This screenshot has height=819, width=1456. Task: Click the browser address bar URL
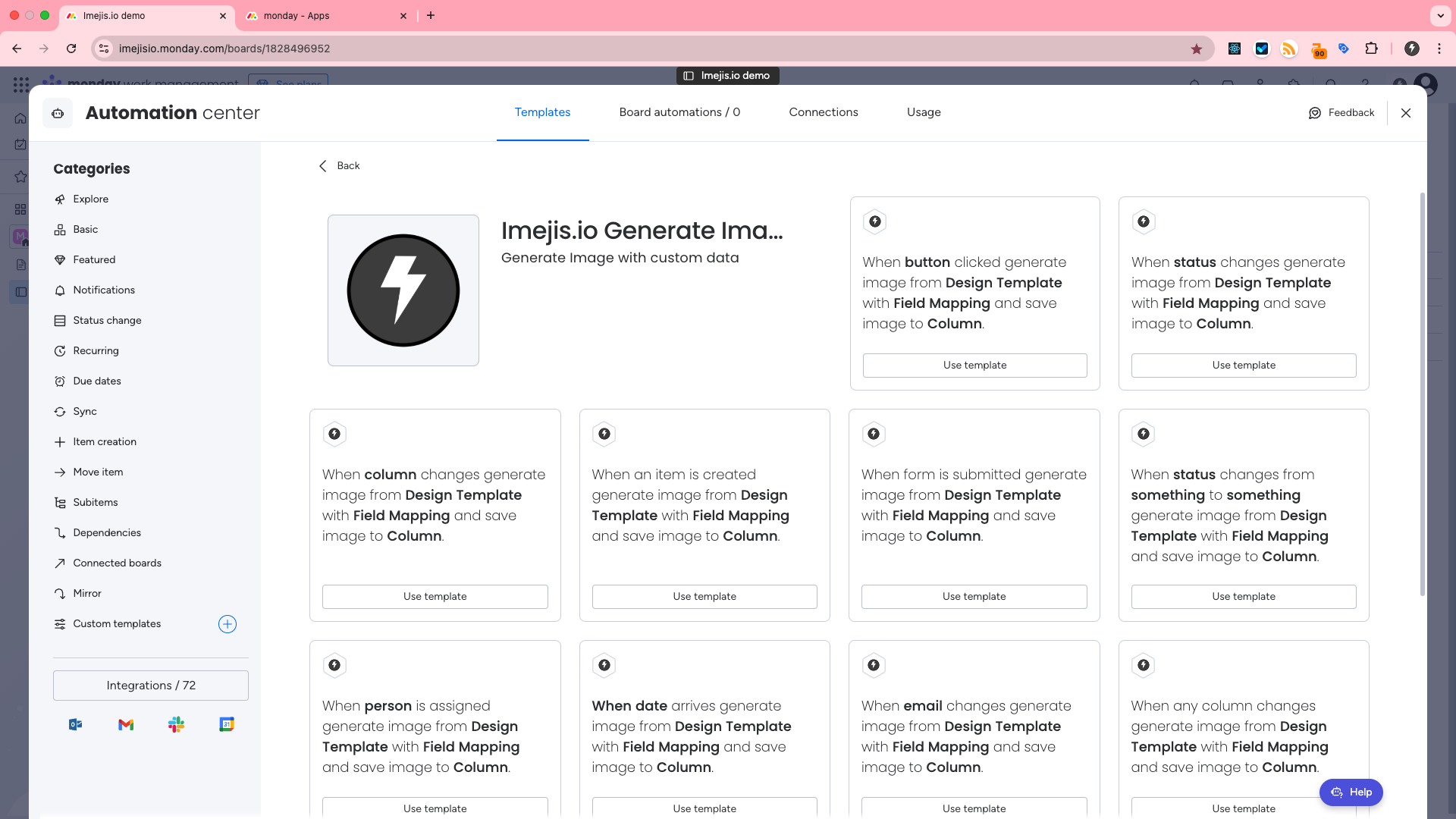pyautogui.click(x=224, y=49)
